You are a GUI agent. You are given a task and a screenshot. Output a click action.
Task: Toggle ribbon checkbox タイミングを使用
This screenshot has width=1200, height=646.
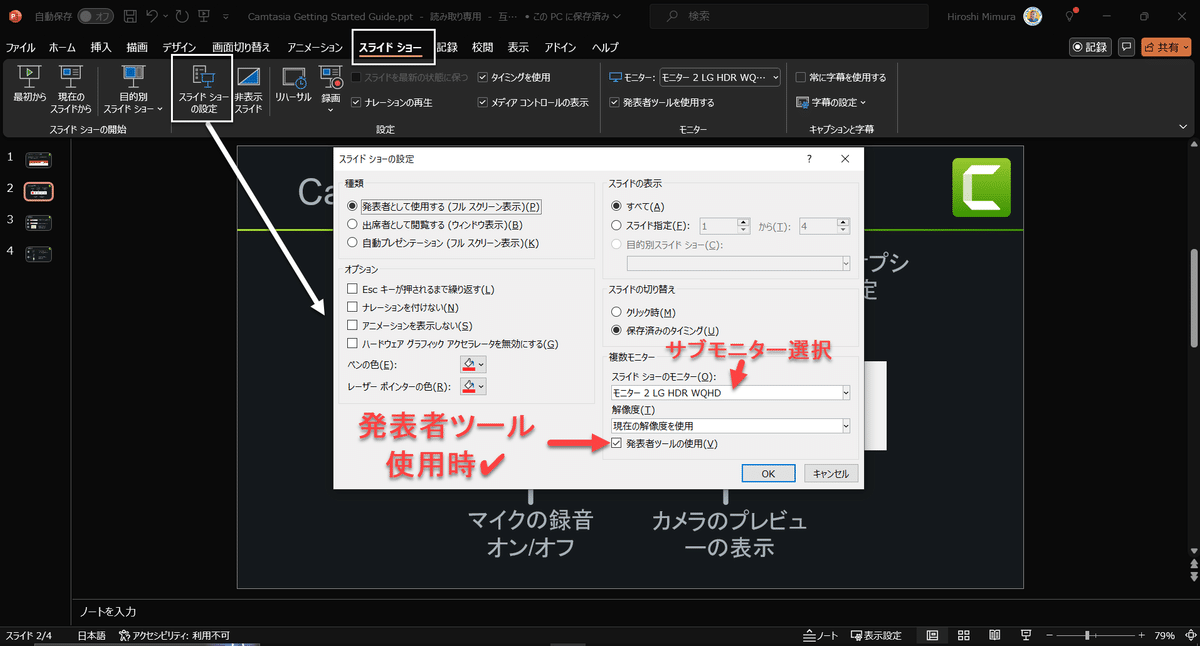point(483,77)
